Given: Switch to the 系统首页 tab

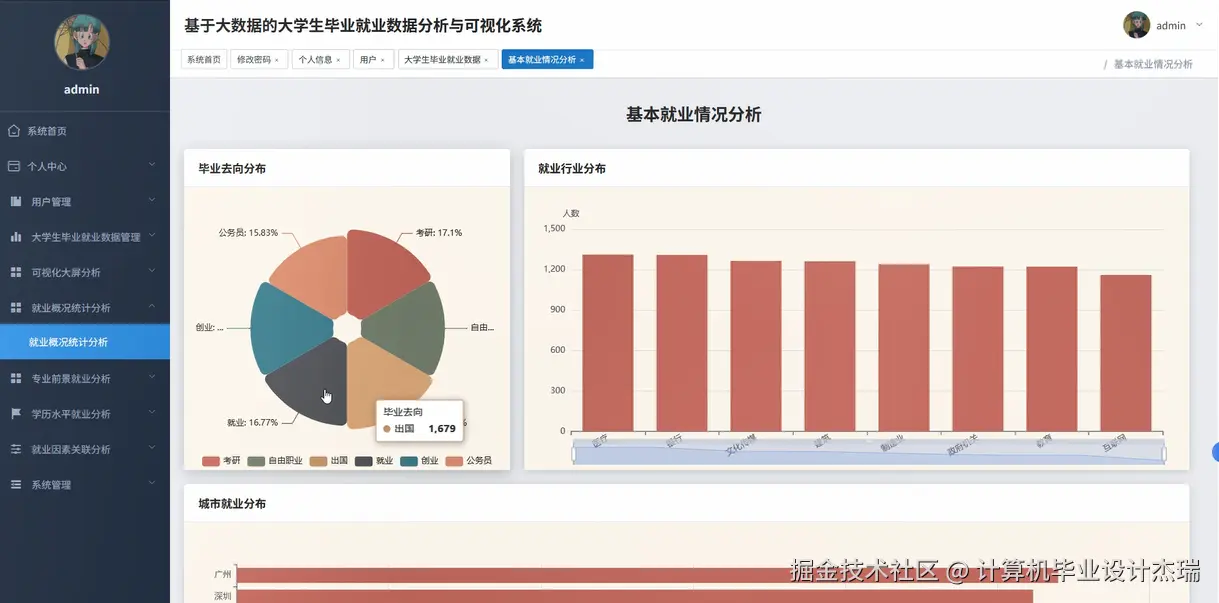Looking at the screenshot, I should point(204,60).
